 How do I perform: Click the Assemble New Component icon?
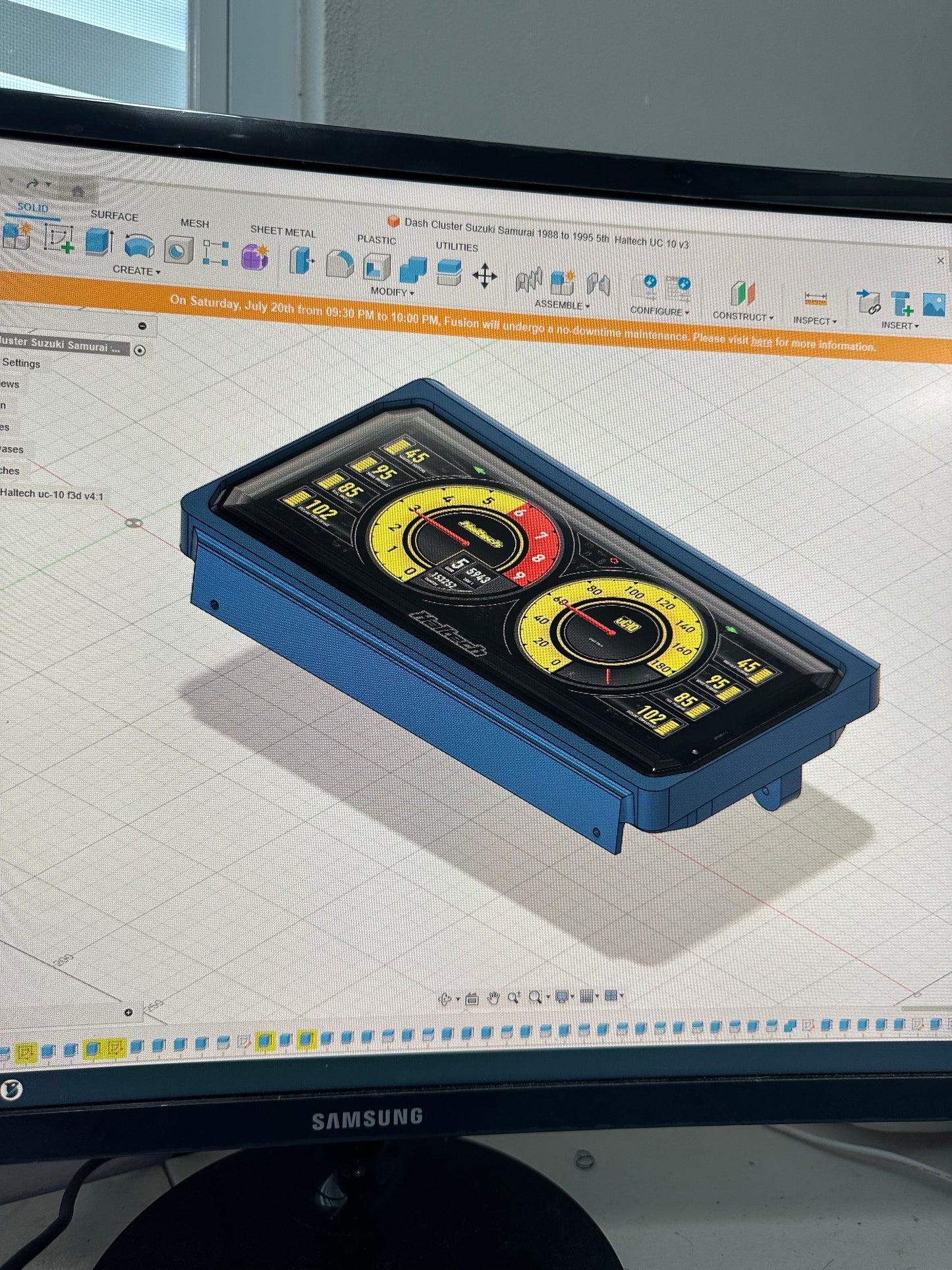coord(563,283)
